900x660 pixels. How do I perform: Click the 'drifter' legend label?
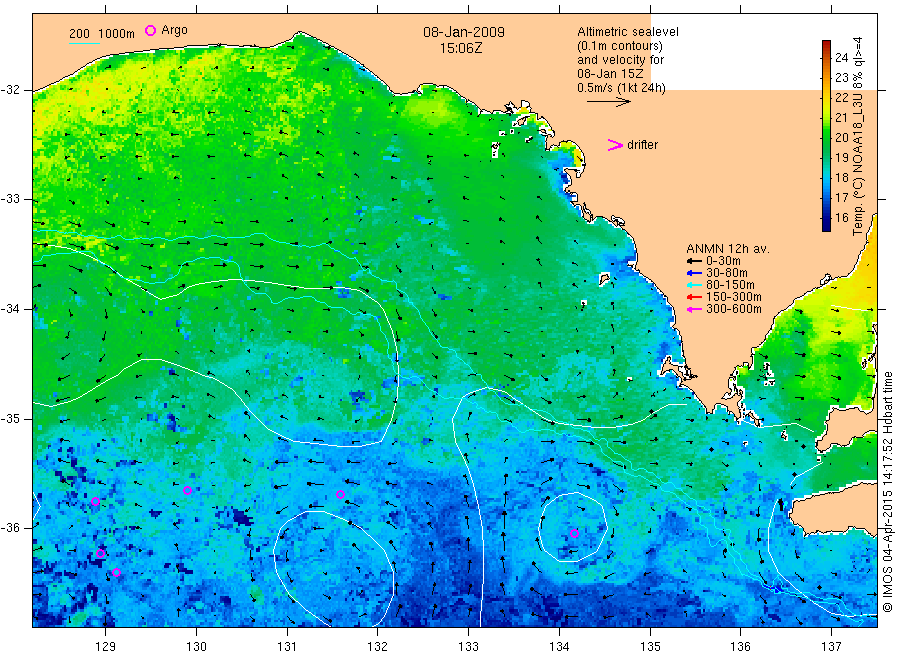642,145
